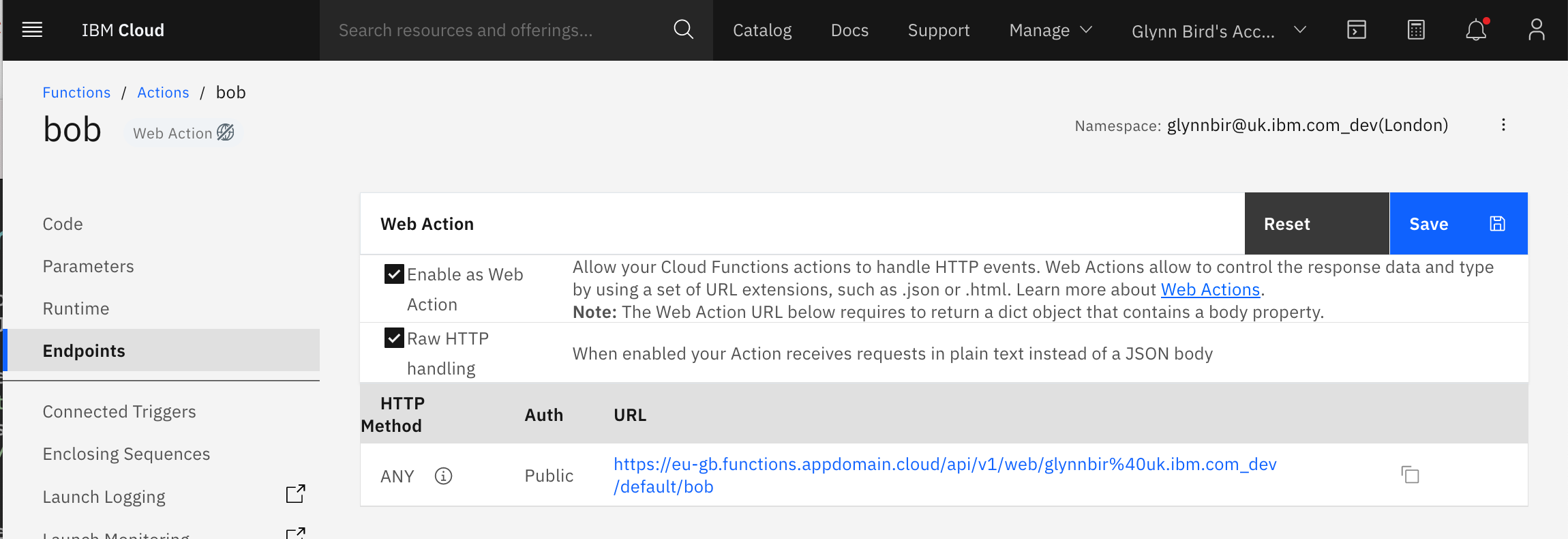Screen dimensions: 1568x539
Task: Click the URL column header
Action: pos(630,415)
